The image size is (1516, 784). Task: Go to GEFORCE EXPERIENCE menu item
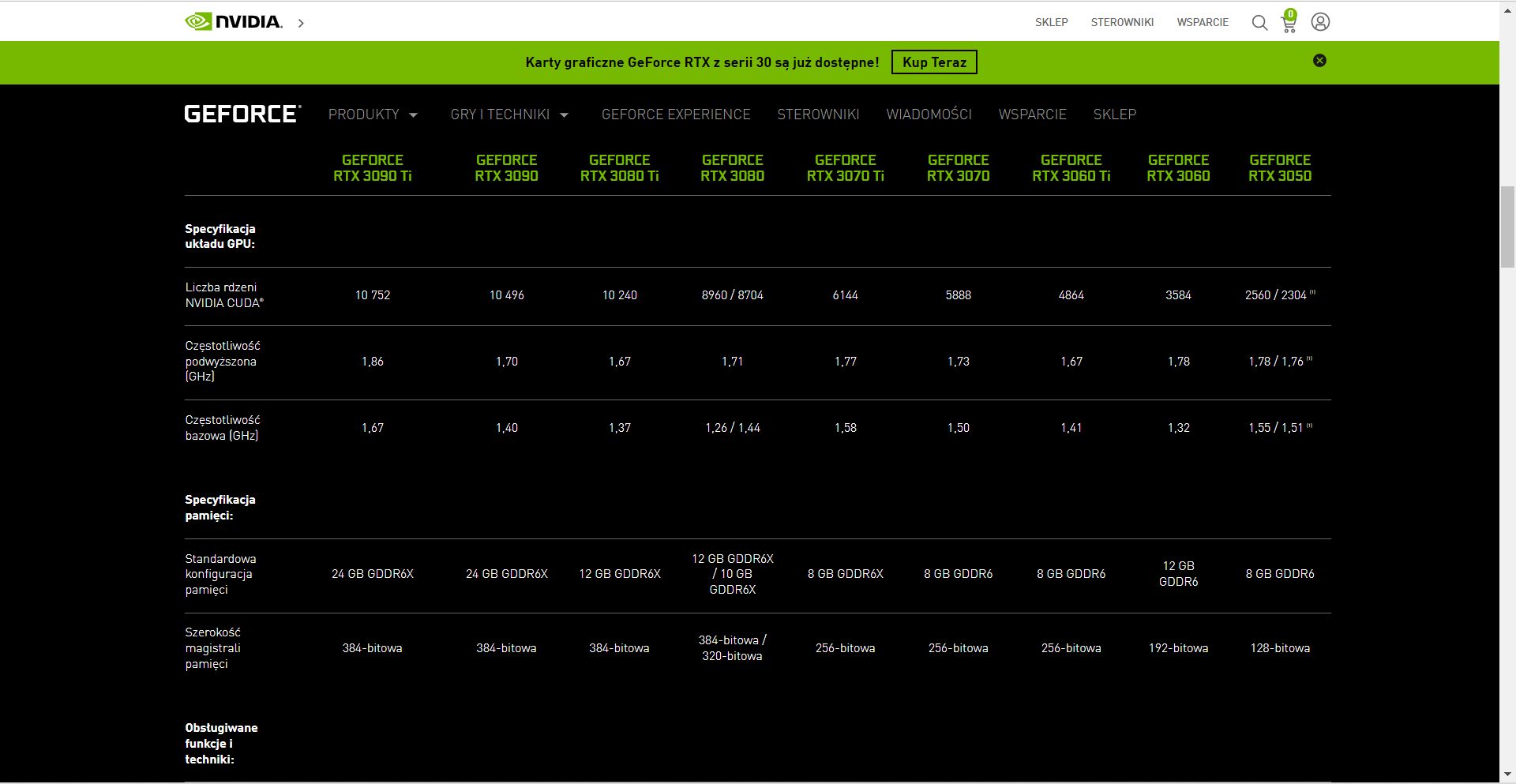(676, 114)
